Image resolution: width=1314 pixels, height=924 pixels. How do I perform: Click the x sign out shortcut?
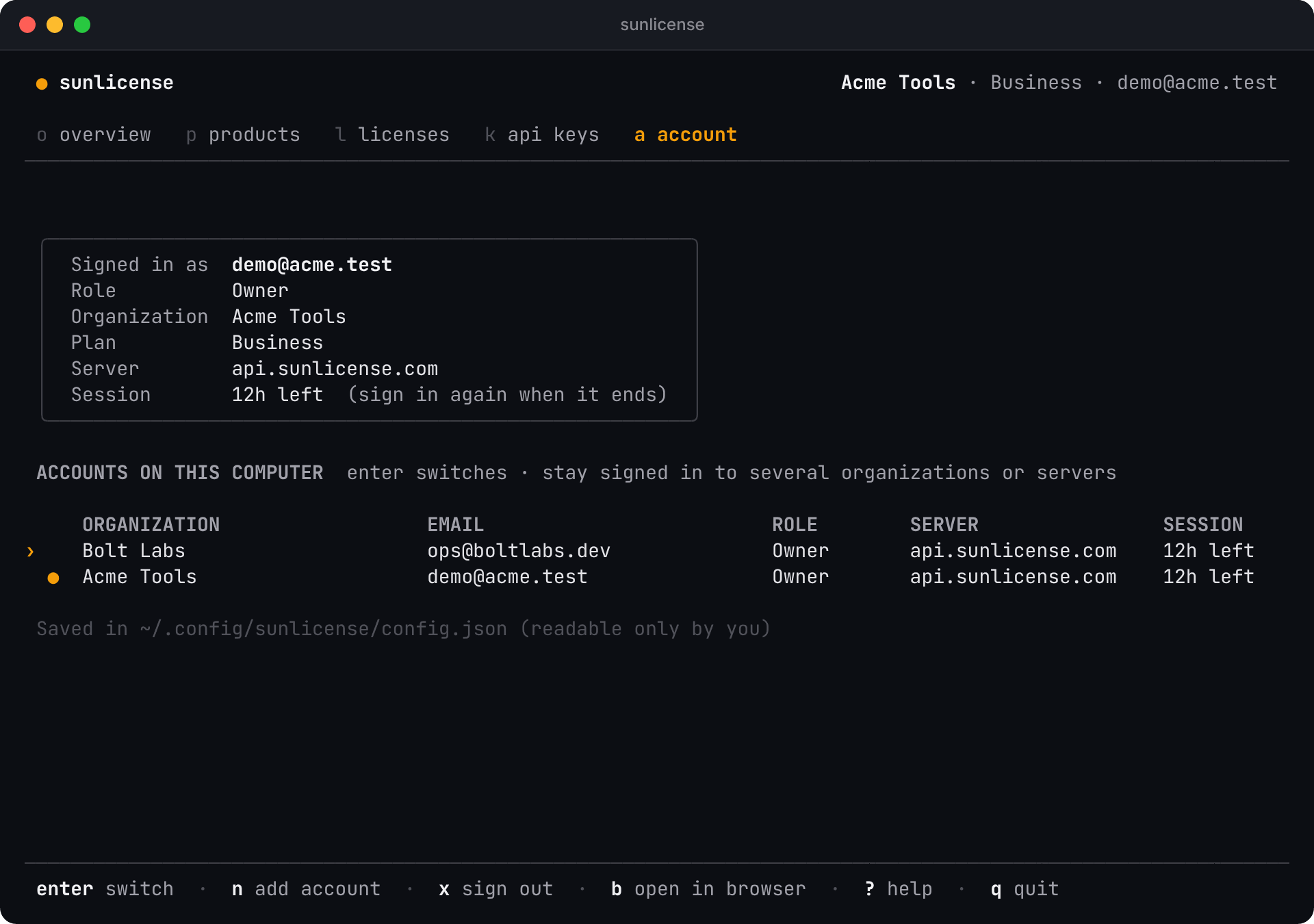[x=495, y=889]
